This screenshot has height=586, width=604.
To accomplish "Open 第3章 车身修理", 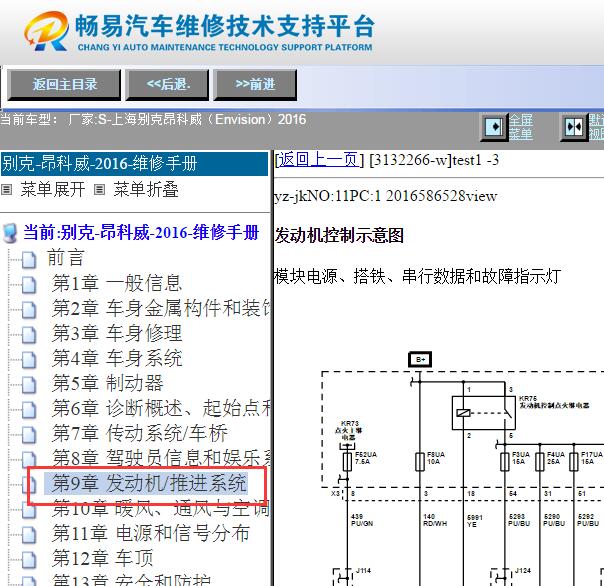I will (117, 333).
